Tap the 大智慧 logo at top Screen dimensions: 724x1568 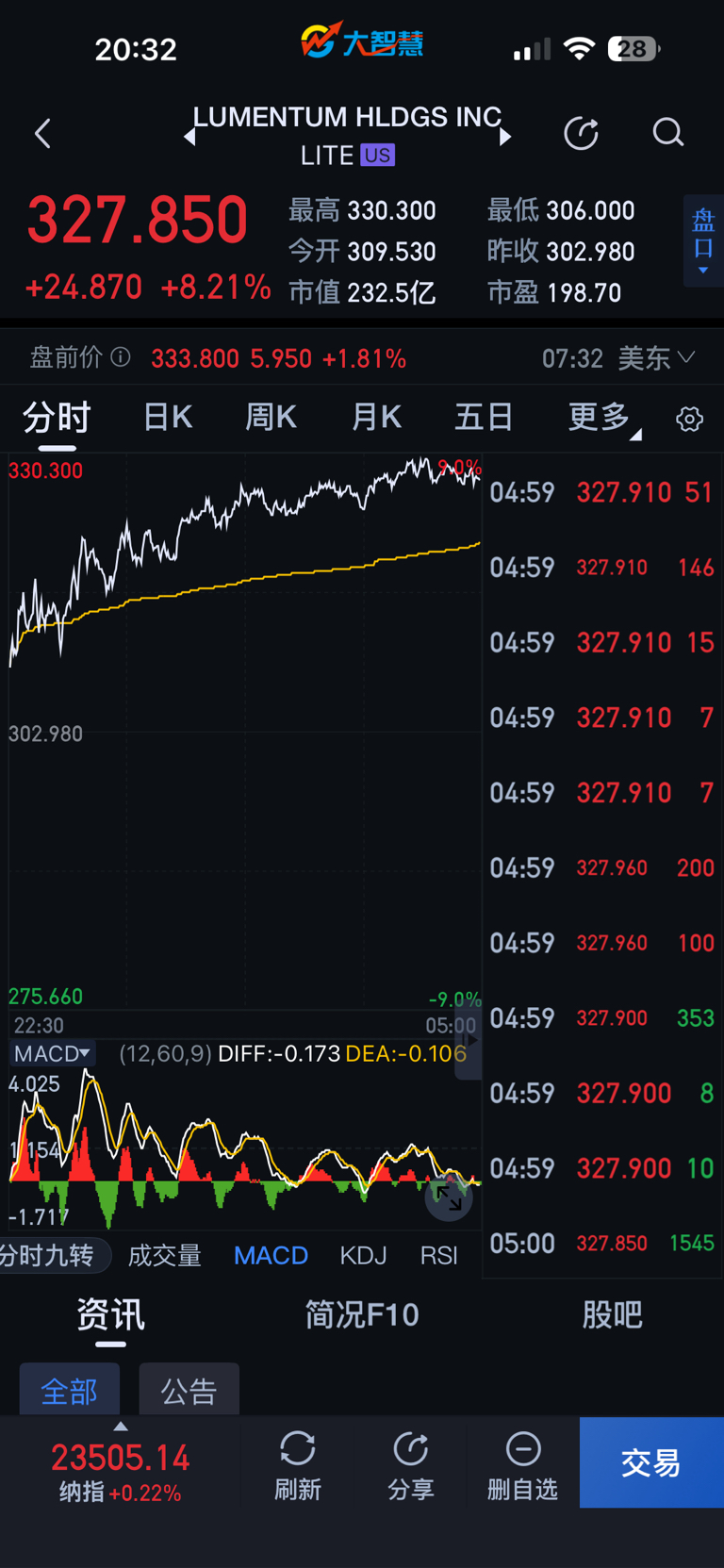tap(362, 41)
